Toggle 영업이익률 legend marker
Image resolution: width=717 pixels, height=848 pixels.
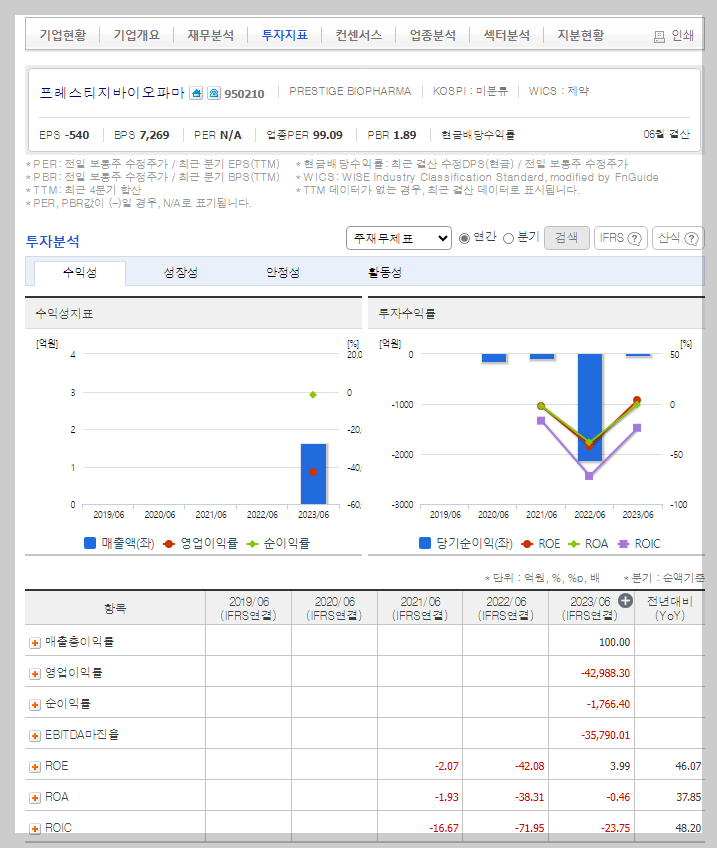[x=169, y=544]
